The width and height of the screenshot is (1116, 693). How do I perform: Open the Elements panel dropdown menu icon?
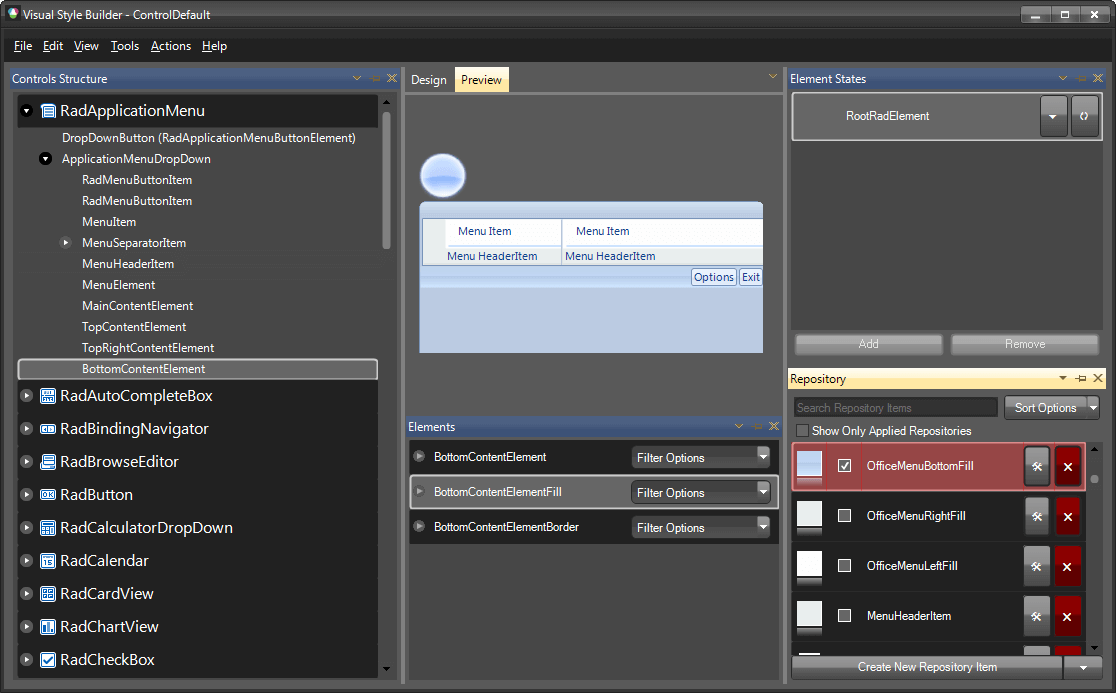pyautogui.click(x=738, y=426)
